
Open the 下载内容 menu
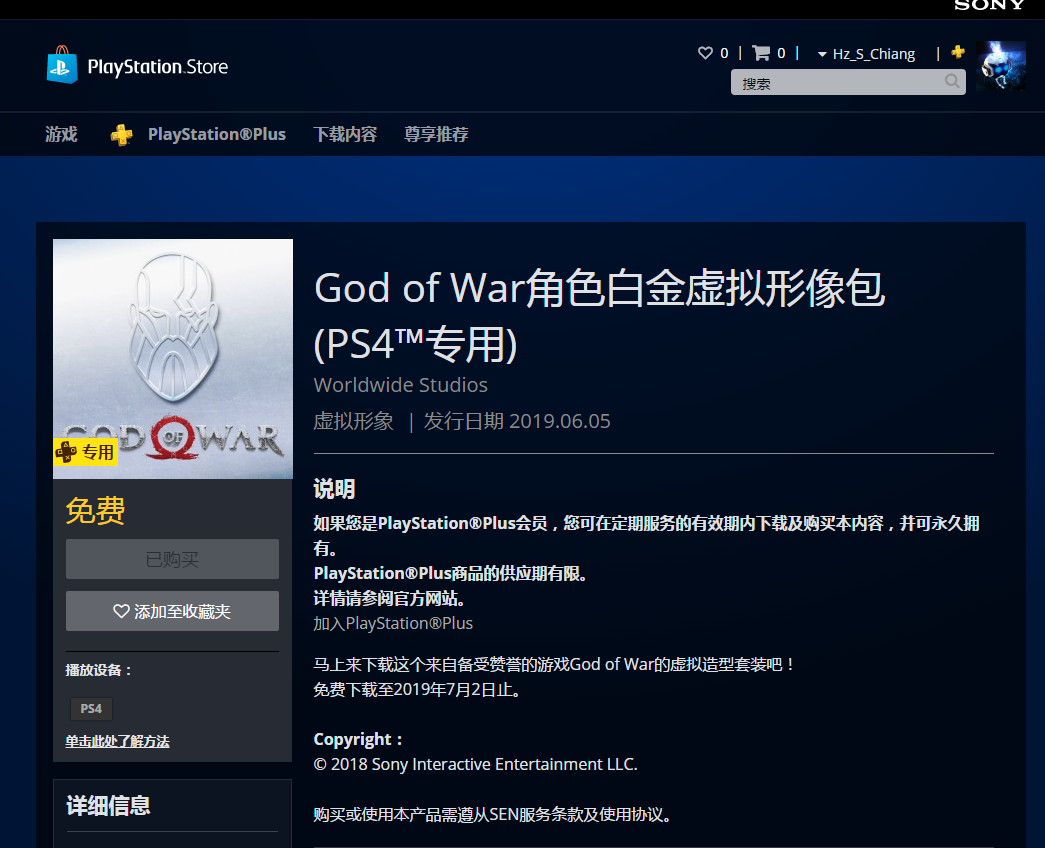coord(345,134)
